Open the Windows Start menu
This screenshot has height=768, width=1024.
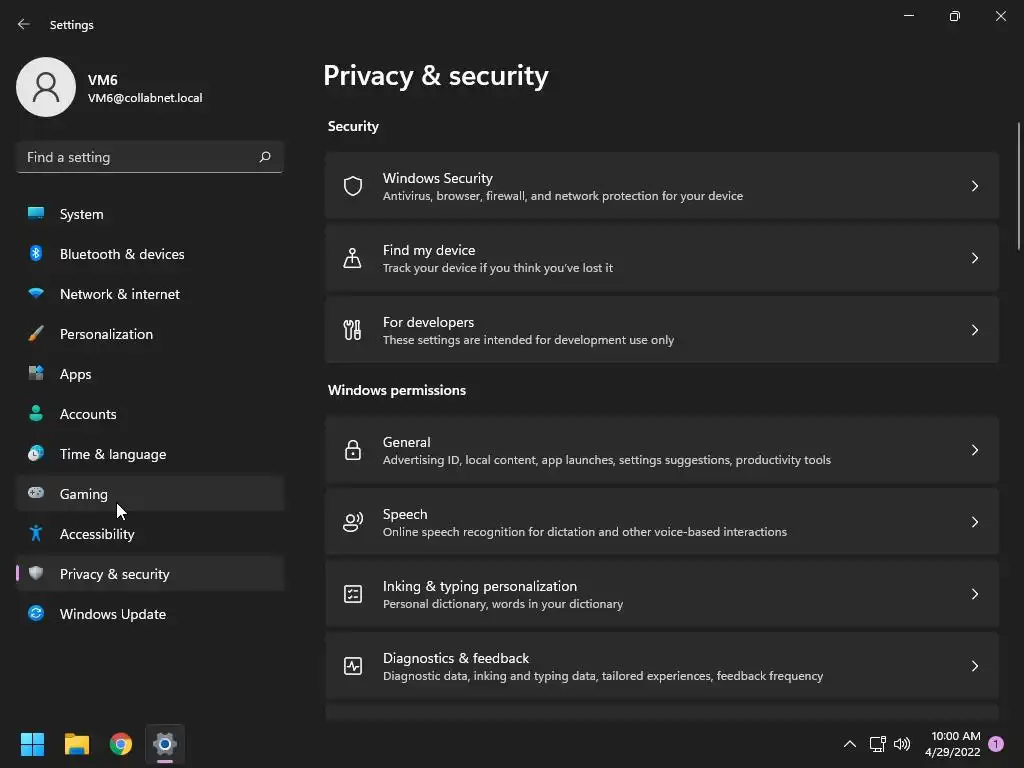click(32, 744)
